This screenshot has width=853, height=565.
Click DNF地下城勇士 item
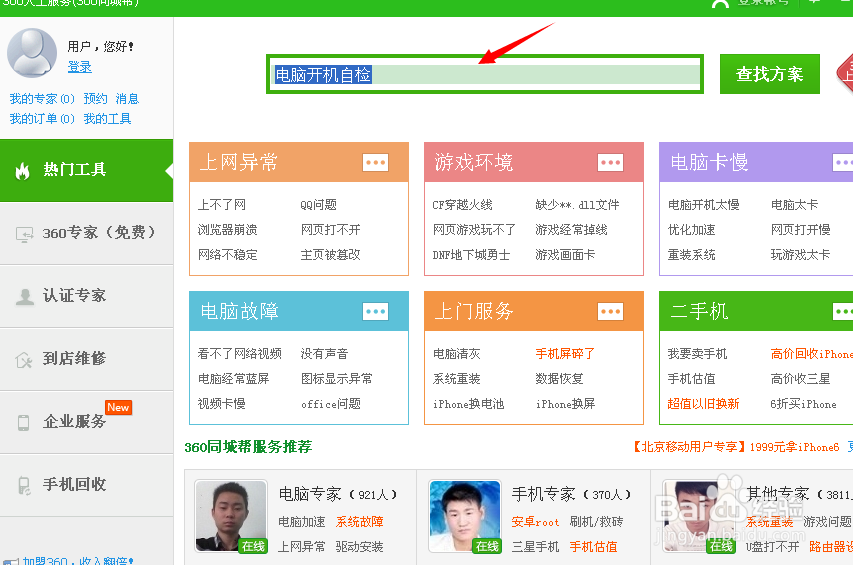click(471, 255)
